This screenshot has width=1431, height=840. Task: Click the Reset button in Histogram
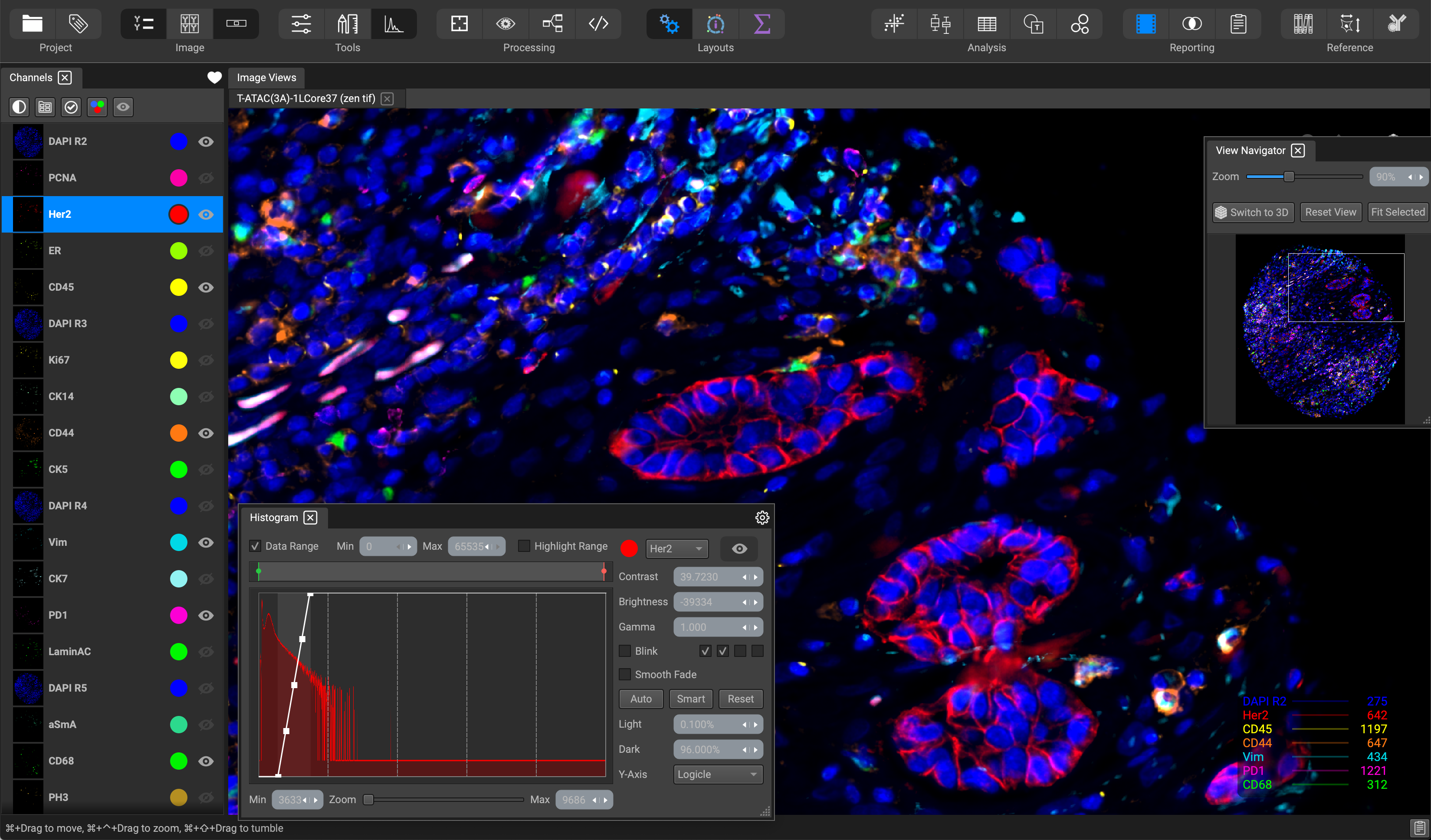[x=741, y=699]
